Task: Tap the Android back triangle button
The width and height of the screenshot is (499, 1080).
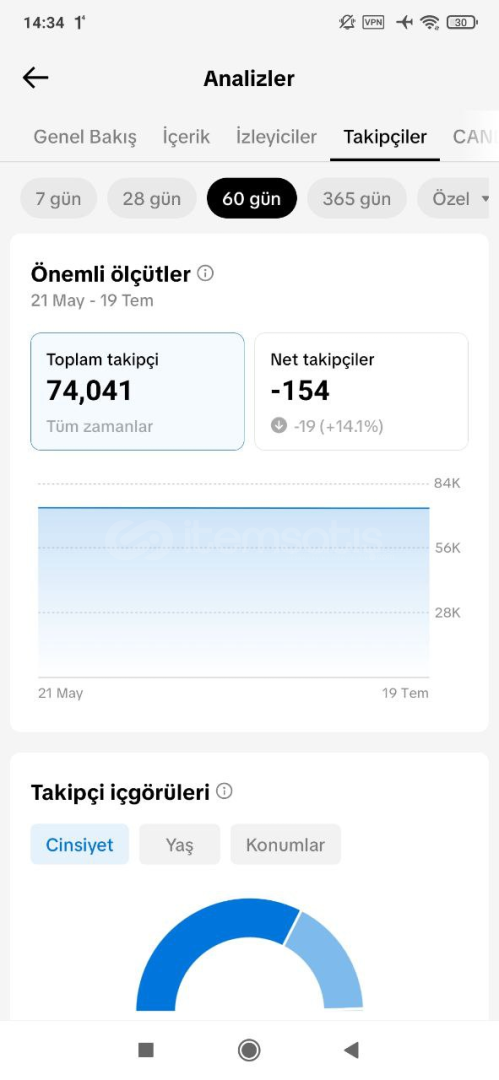Action: [x=352, y=1050]
